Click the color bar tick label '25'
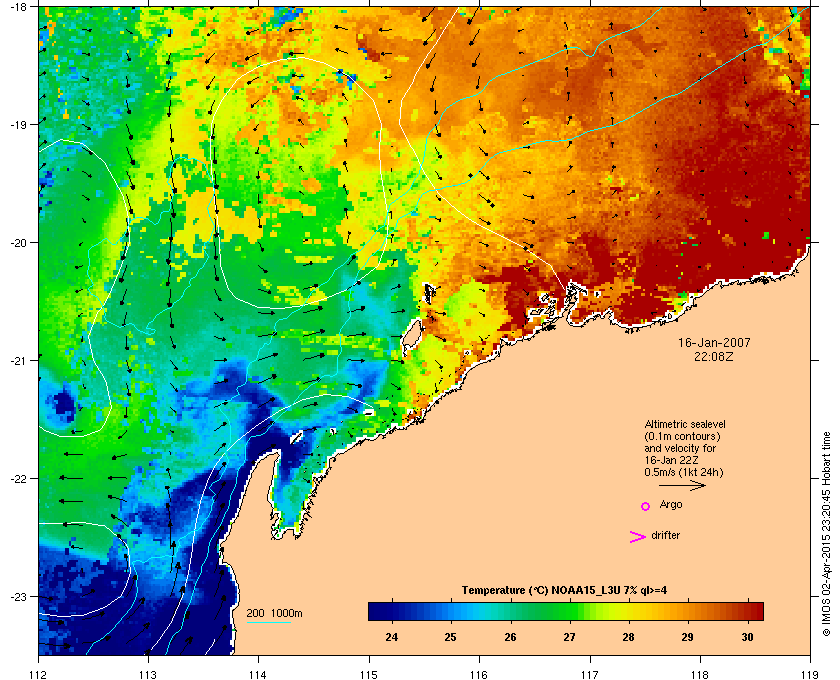 451,637
